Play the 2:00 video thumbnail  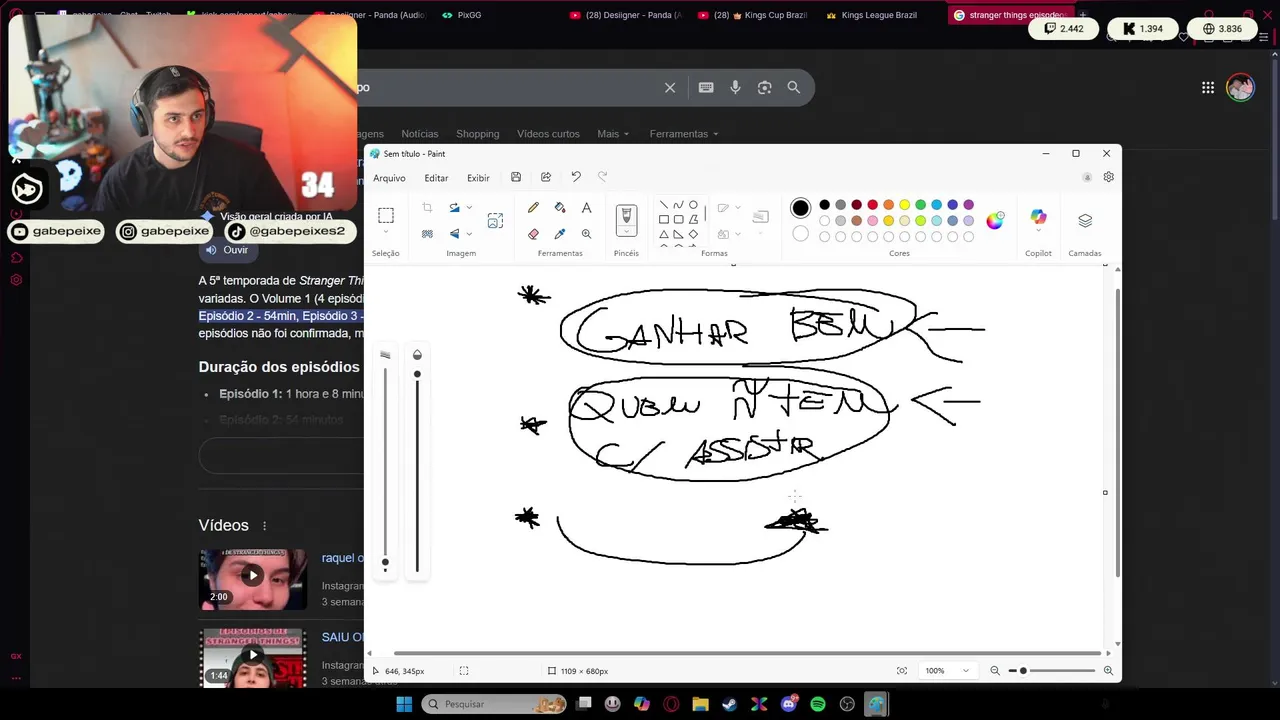[253, 578]
